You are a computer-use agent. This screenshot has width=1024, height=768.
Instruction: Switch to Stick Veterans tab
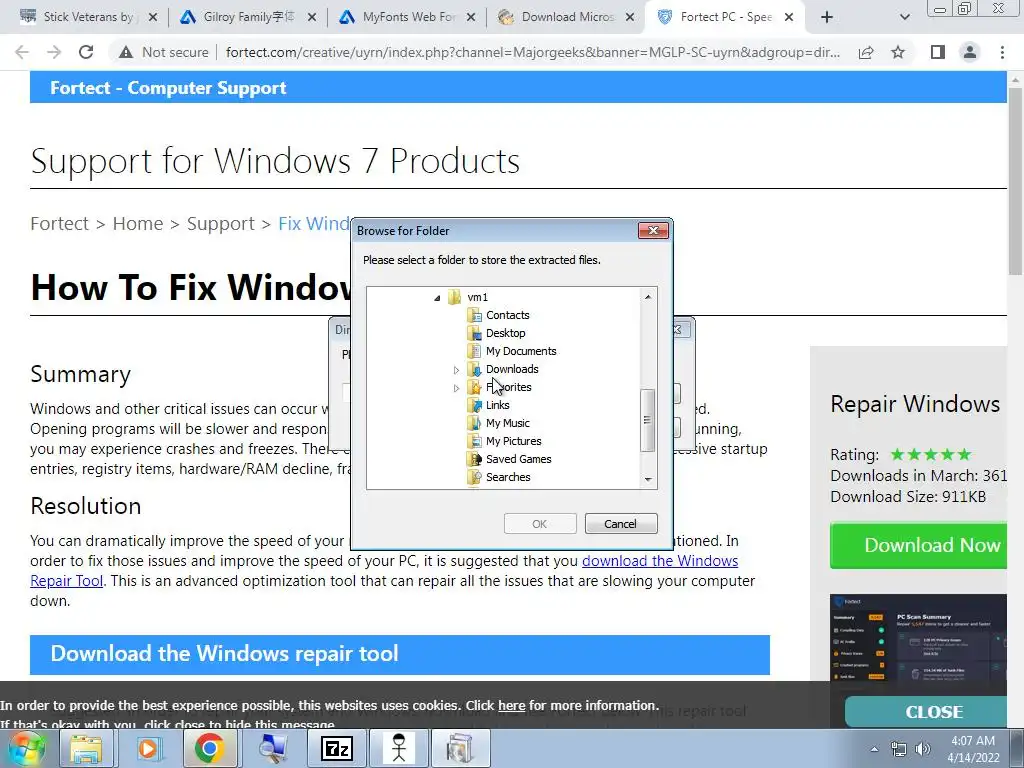coord(88,17)
